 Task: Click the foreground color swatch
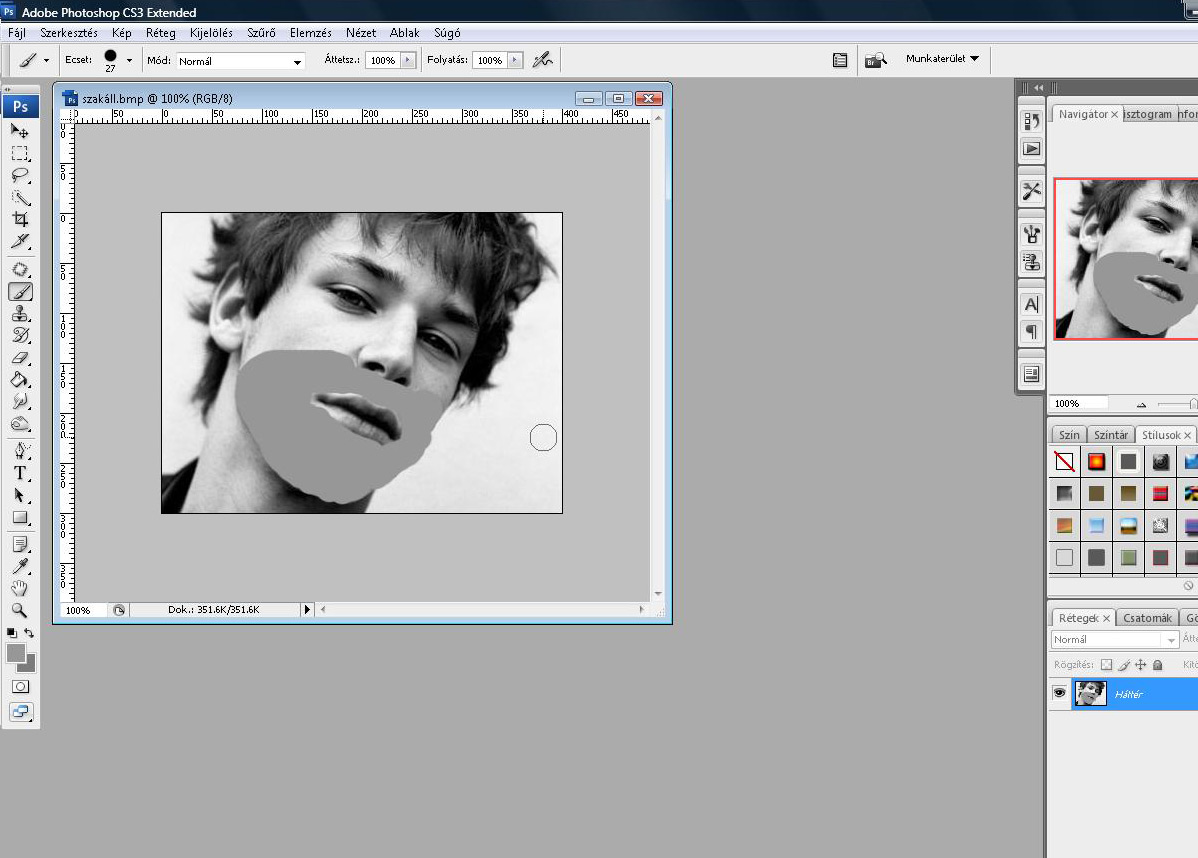pos(16,652)
